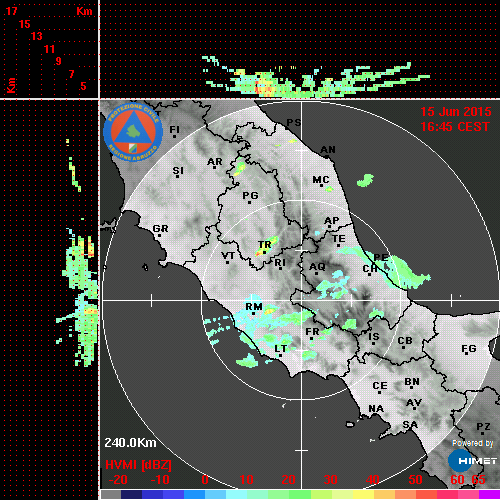Viewport: 500px width, 500px height.
Task: Click the HIMET logo
Action: tap(472, 461)
